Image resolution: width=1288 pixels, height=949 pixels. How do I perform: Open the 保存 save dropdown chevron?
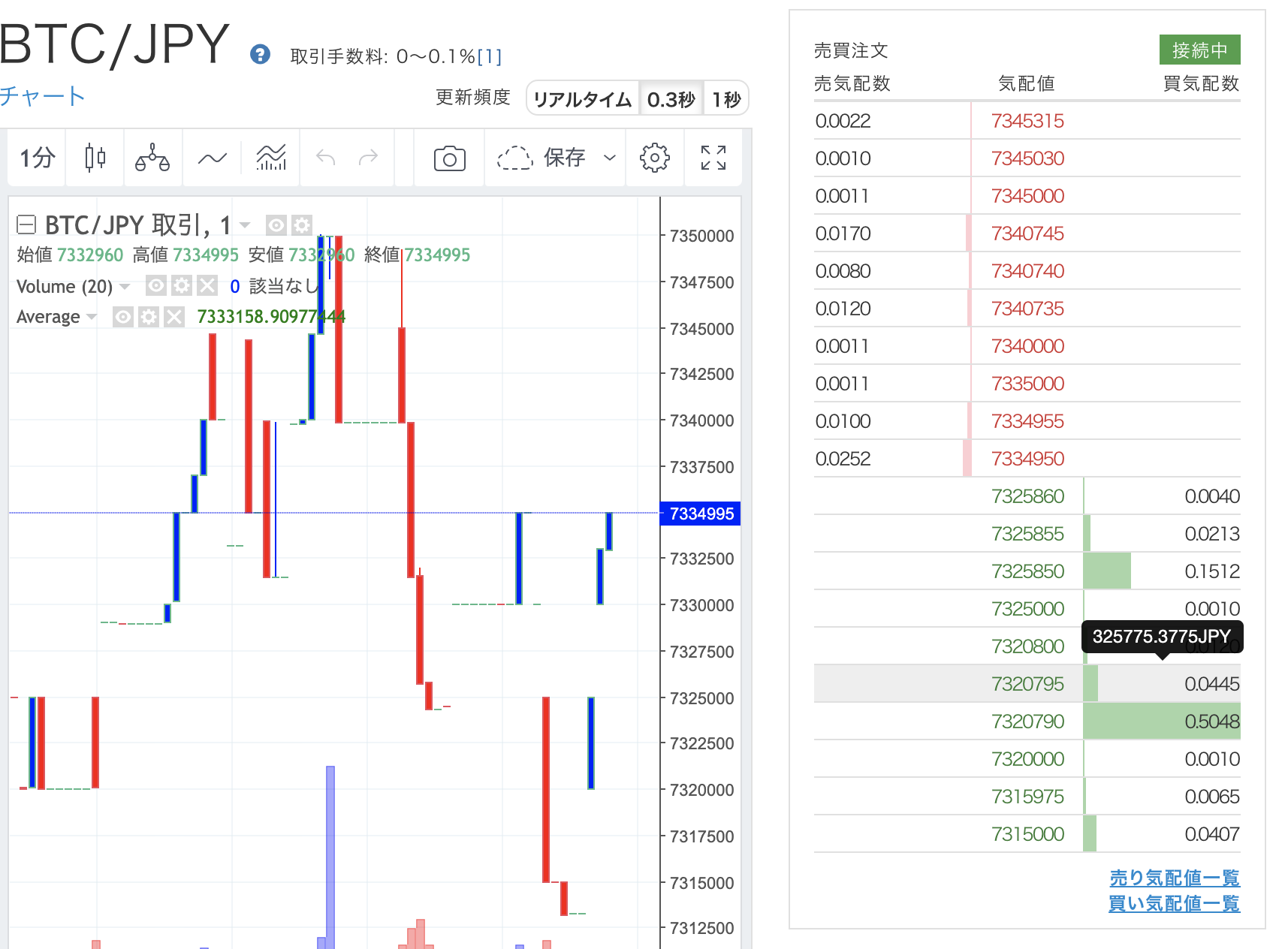click(x=608, y=158)
